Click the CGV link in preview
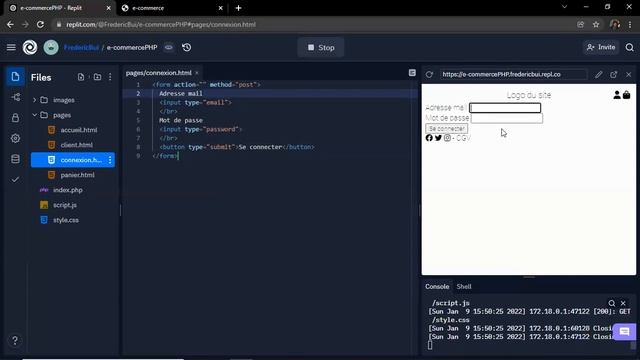Screen dimensions: 640x360 tap(463, 138)
